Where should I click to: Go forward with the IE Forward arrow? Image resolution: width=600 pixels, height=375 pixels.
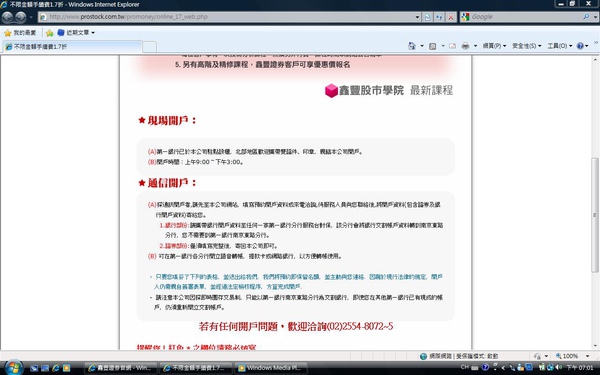tap(21, 17)
